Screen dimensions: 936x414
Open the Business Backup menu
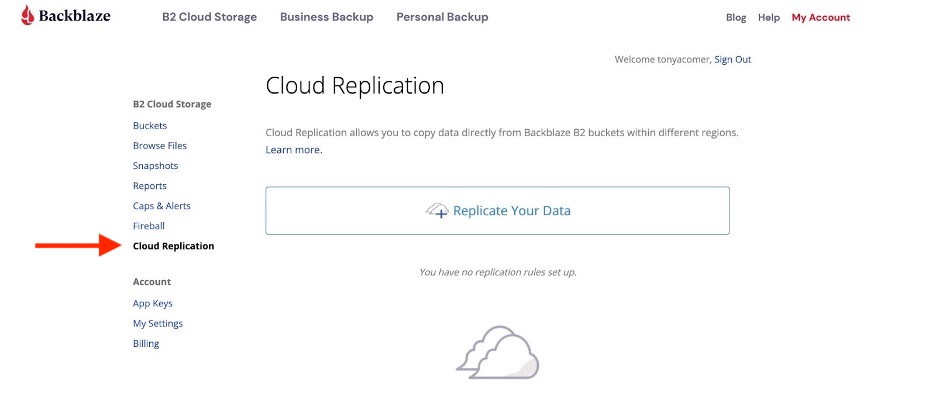point(327,17)
